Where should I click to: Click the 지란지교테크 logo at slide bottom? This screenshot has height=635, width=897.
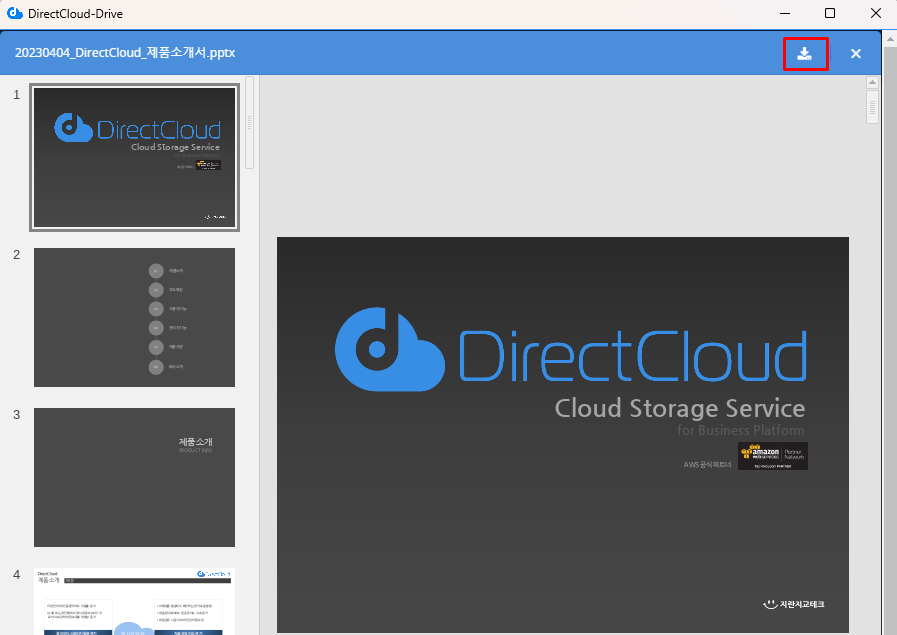coord(793,604)
